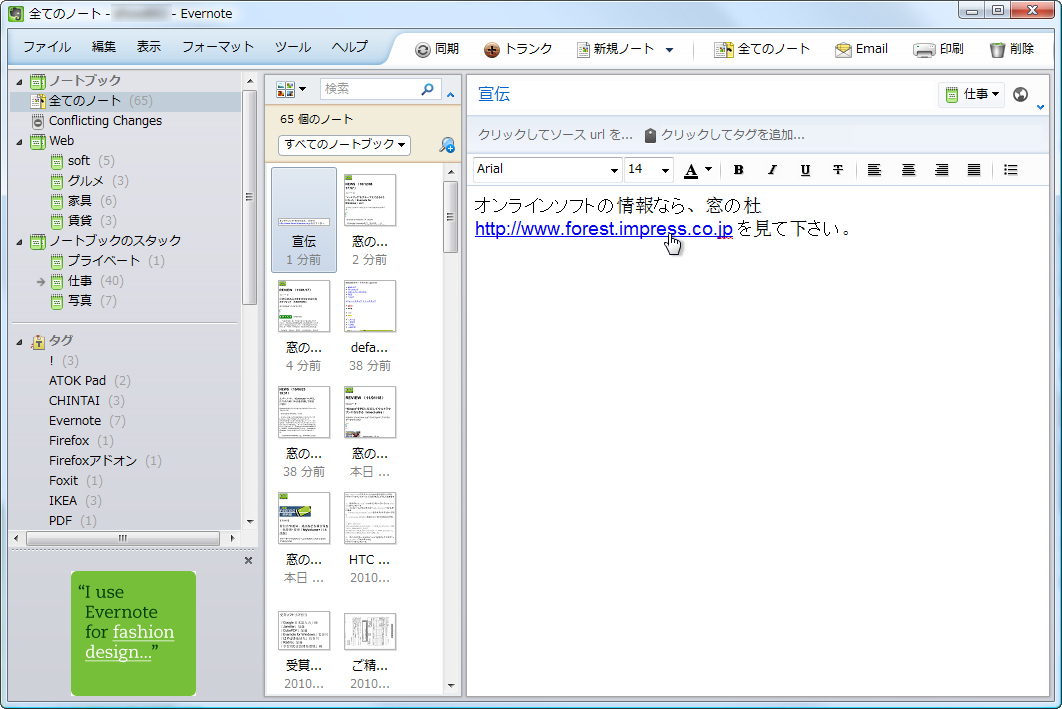Open the 宣伝 note thumbnail
Image resolution: width=1062 pixels, height=709 pixels.
click(x=304, y=219)
